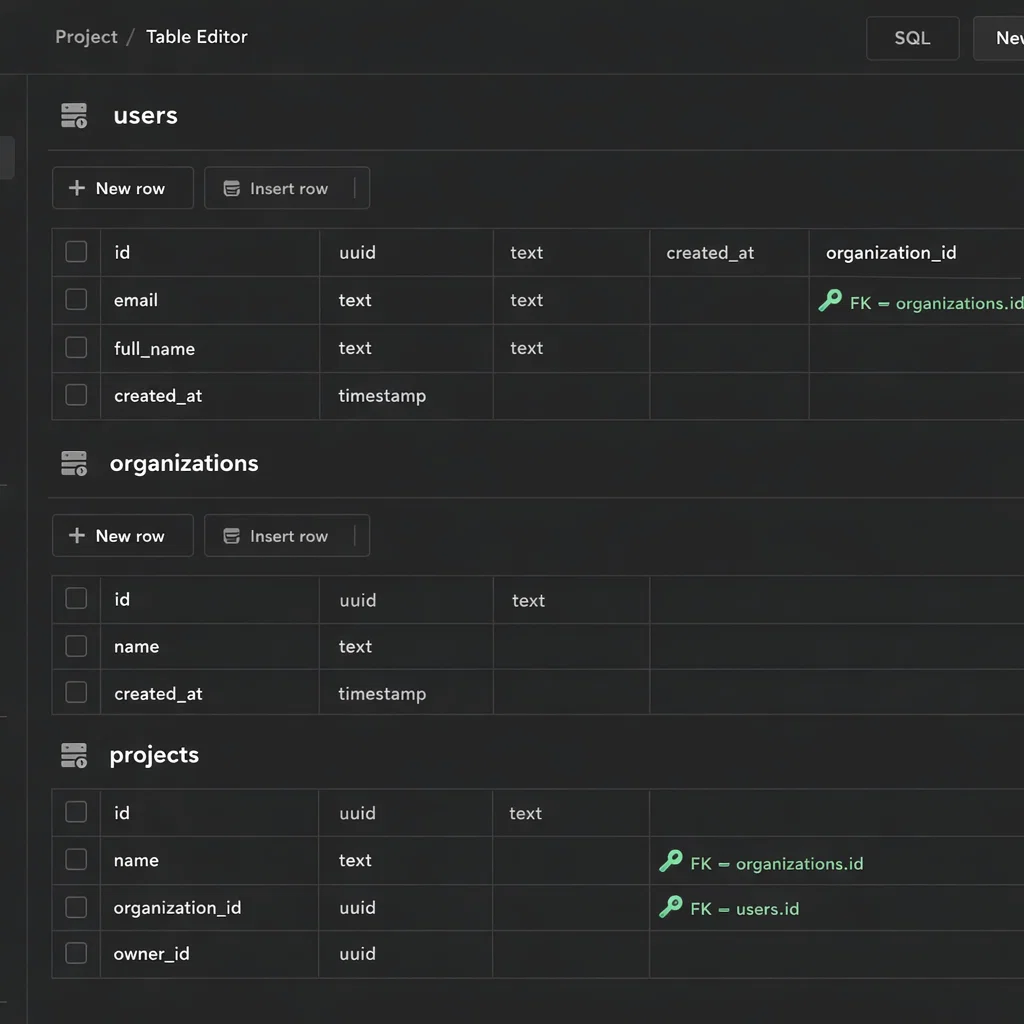
Task: Click the full_name column cell in users
Action: coord(154,349)
